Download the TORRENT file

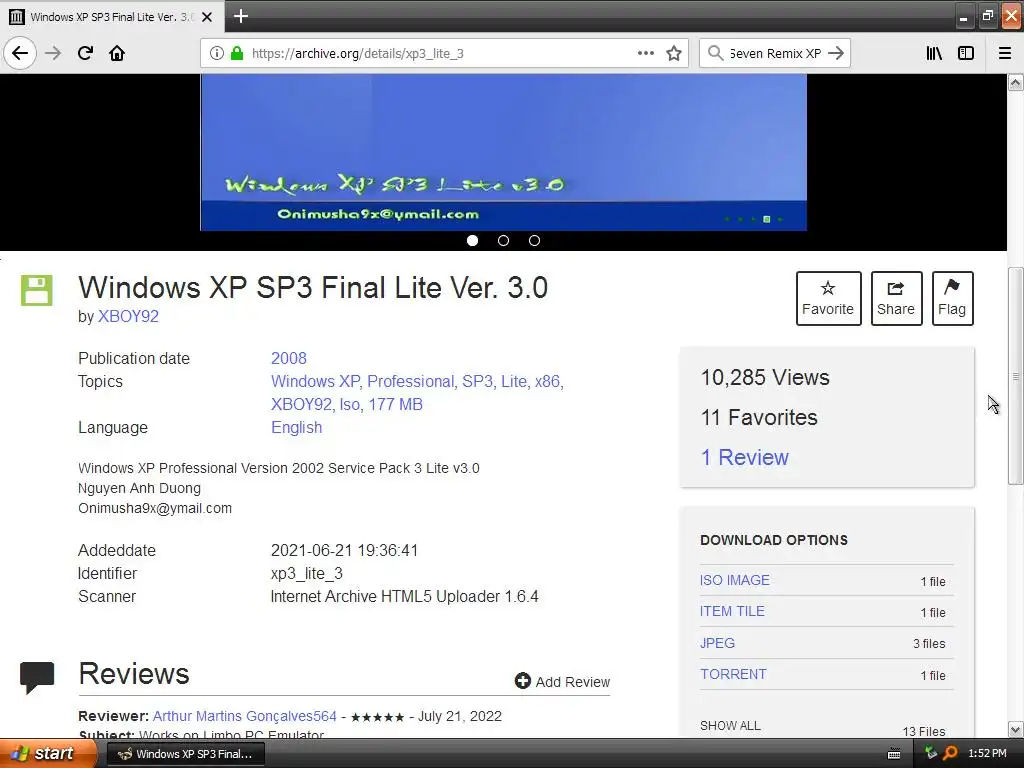pos(733,675)
